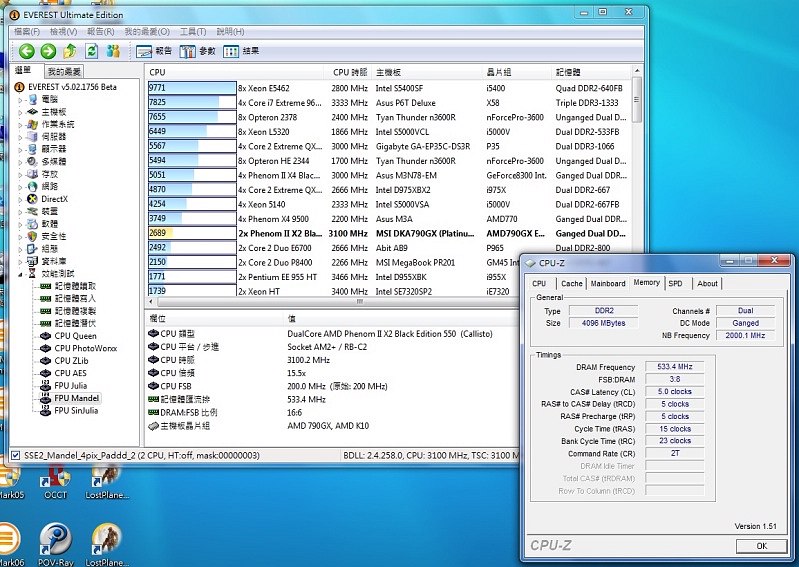Click the Refresh toolbar icon
The width and height of the screenshot is (799, 567).
[92, 51]
